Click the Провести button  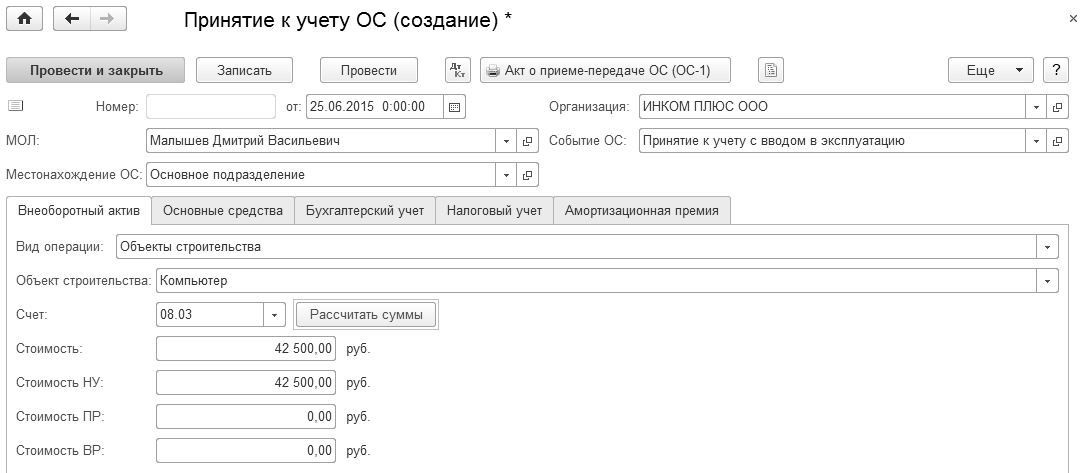tap(369, 70)
